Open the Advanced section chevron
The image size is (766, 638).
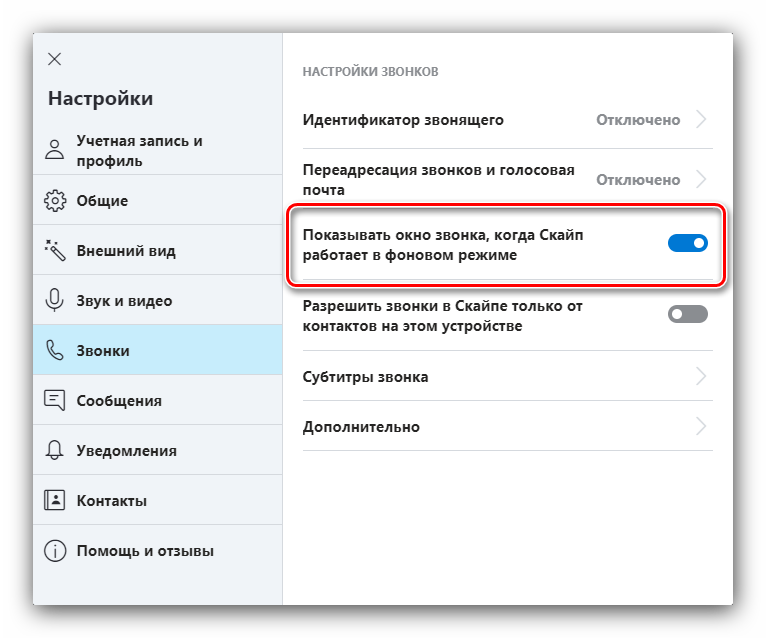pos(701,427)
